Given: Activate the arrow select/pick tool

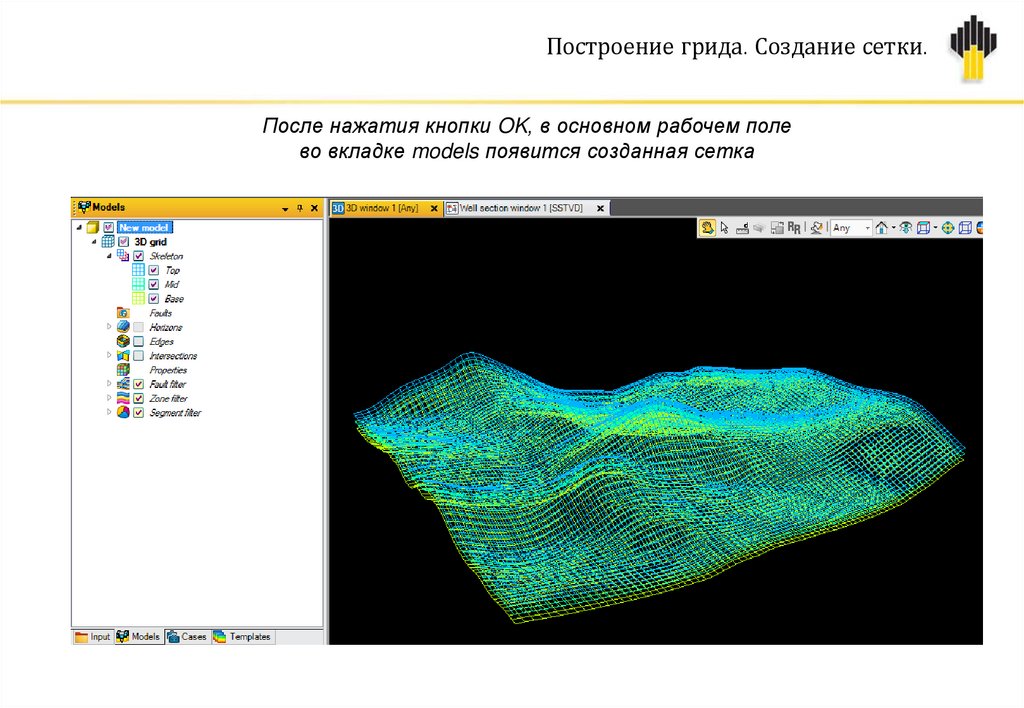Looking at the screenshot, I should (x=723, y=228).
